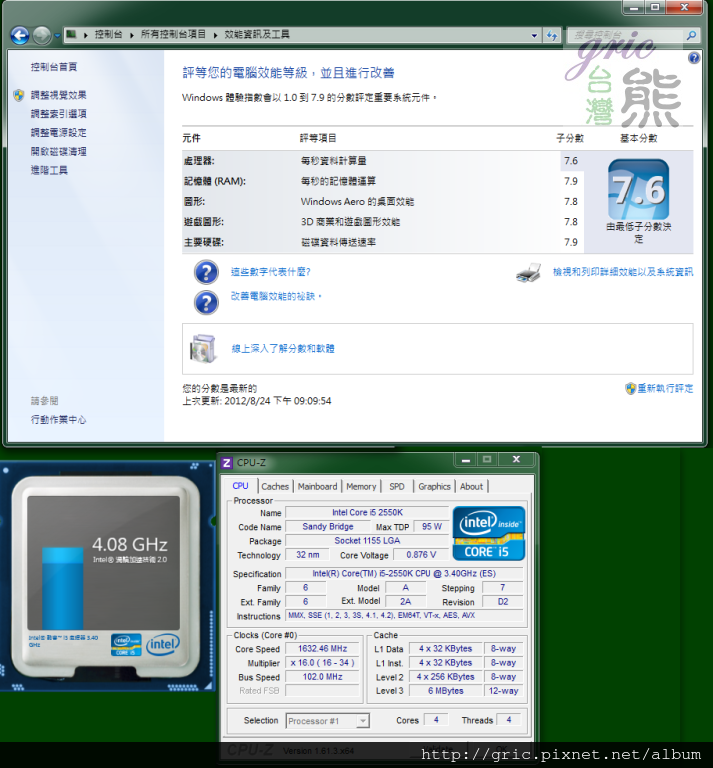The width and height of the screenshot is (713, 768).
Task: Click question icon beside 改善電腦效能的秘訣
Action: [206, 303]
